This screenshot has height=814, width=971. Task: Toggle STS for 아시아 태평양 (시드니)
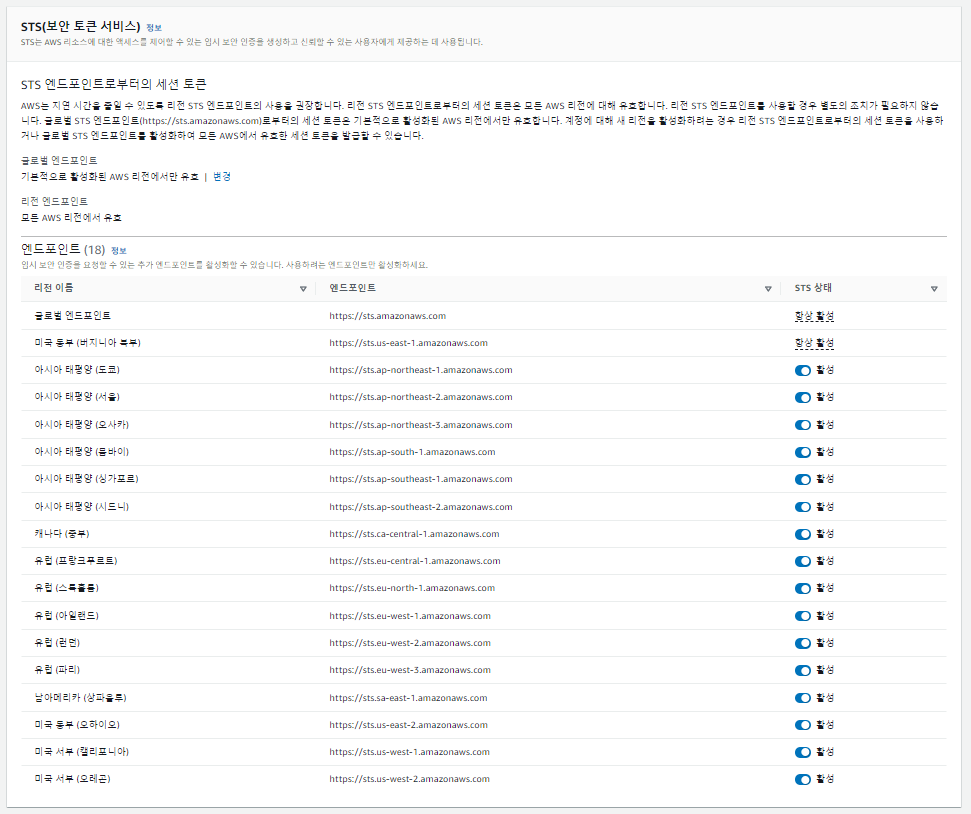point(803,507)
